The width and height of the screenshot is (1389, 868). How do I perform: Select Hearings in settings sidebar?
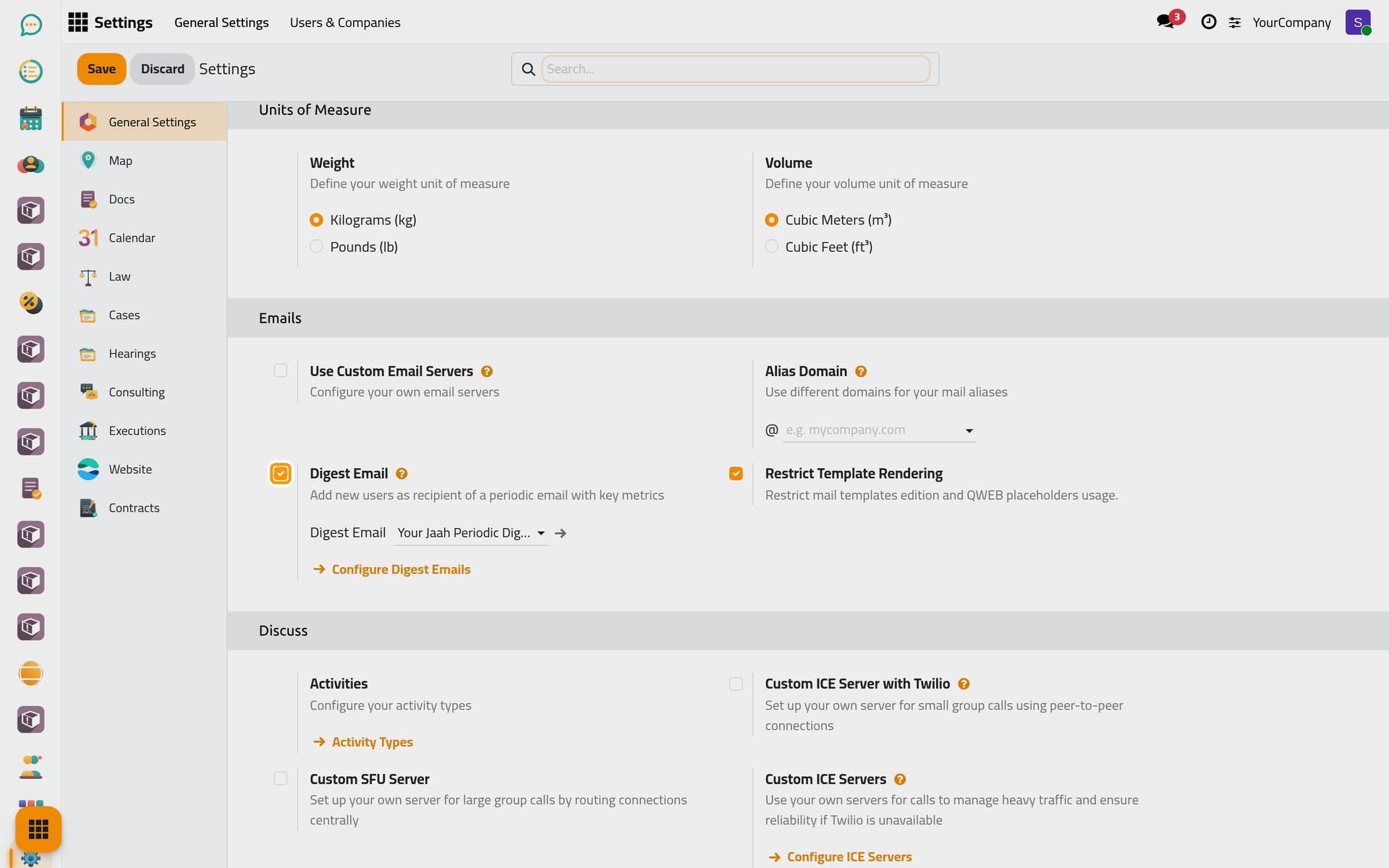pyautogui.click(x=145, y=353)
